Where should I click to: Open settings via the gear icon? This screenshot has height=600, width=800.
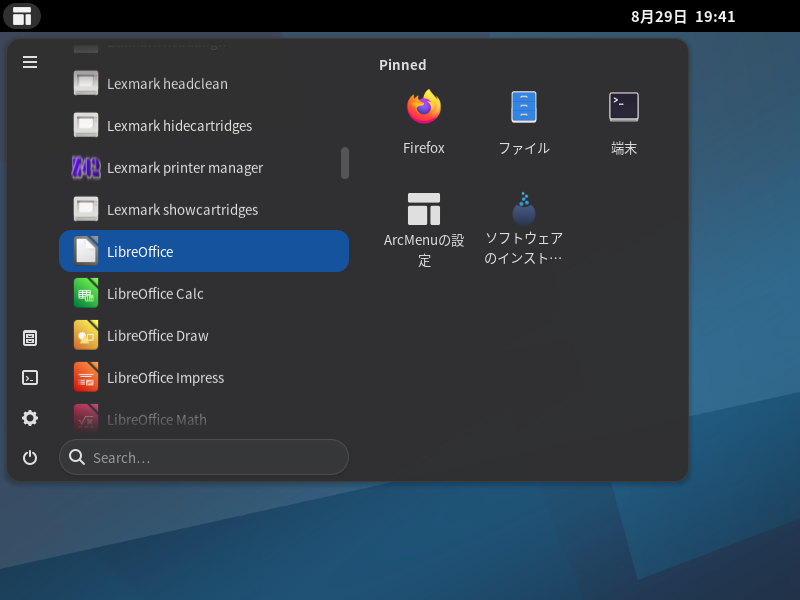coord(30,418)
